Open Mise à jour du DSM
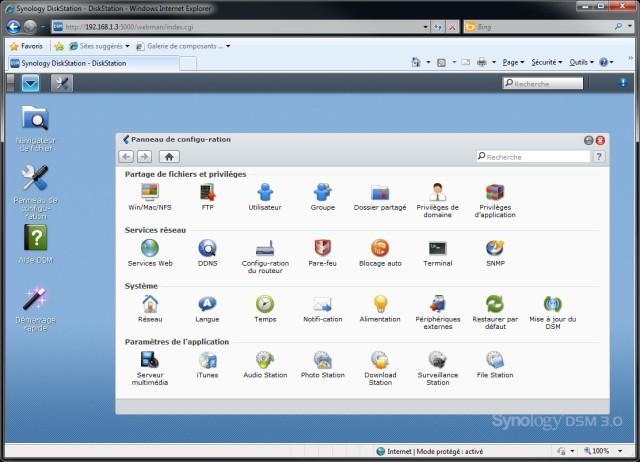 click(x=553, y=312)
